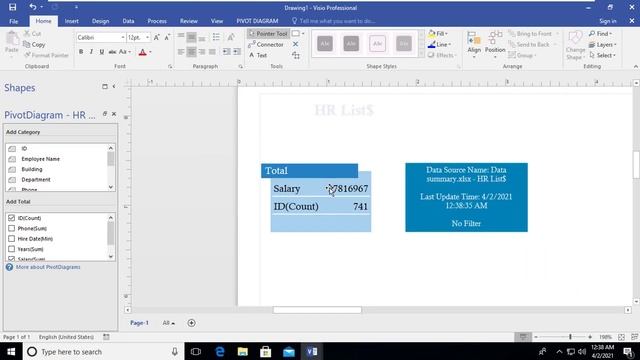Switch to the PIVOT DIAGRAM tab
The height and width of the screenshot is (360, 640).
(257, 21)
